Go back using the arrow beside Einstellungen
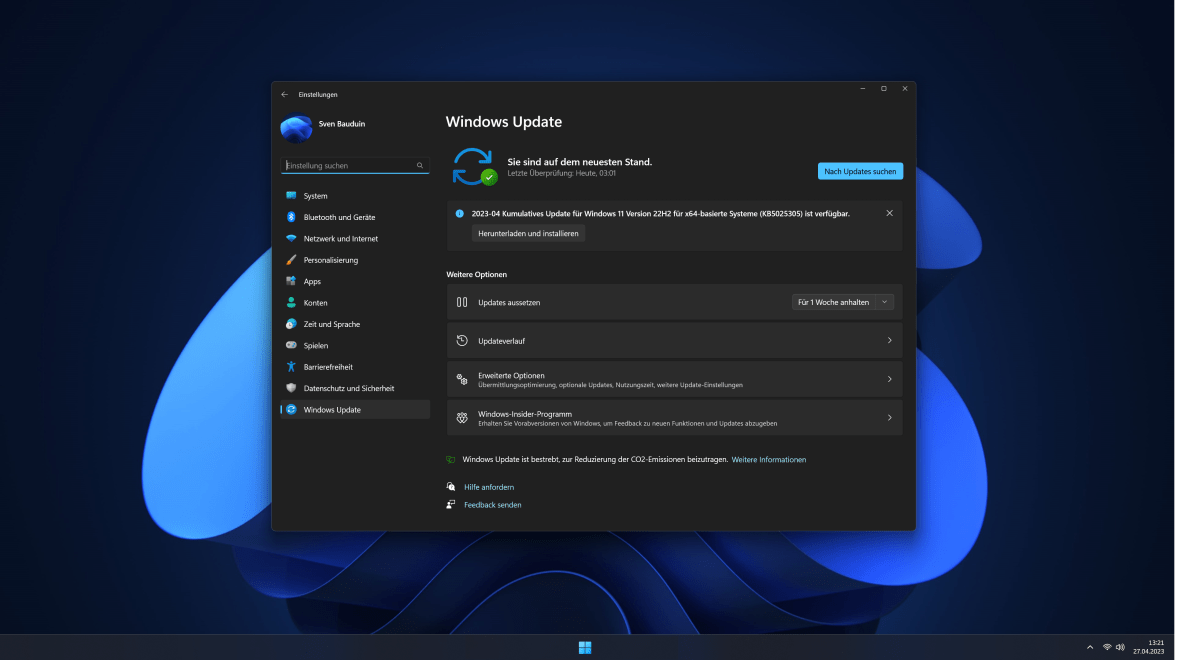Screen dimensions: 1200x660 pyautogui.click(x=285, y=94)
